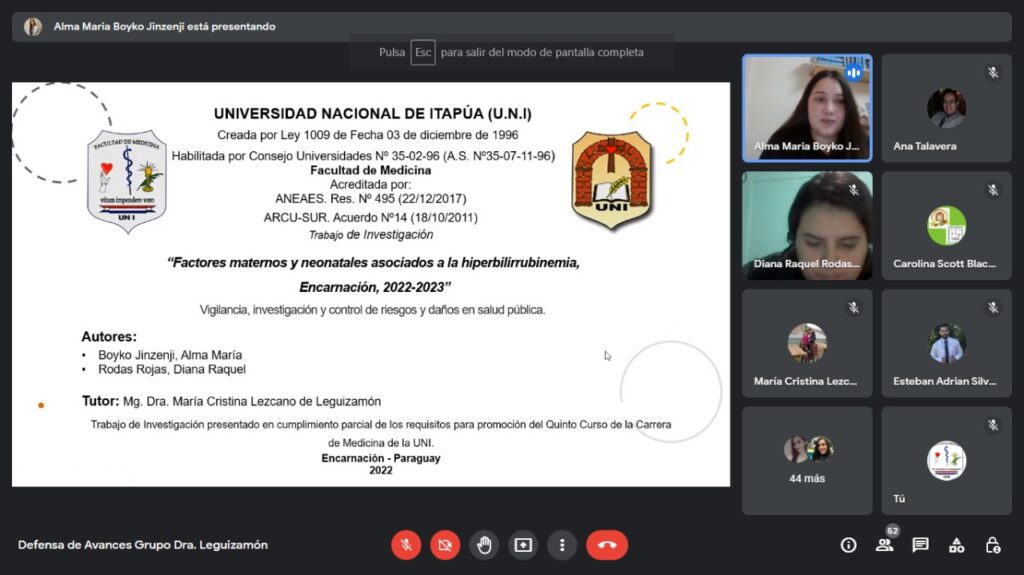Show the participants list panel

[x=884, y=545]
